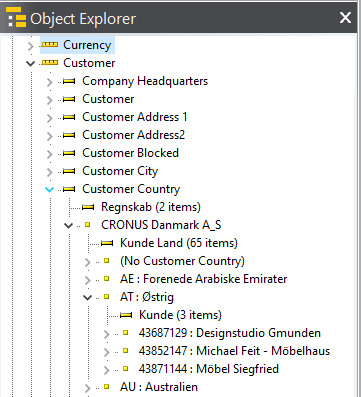Viewport: 361px width, 397px height.
Task: Expand the Customer Address 1 node
Action: (x=50, y=118)
